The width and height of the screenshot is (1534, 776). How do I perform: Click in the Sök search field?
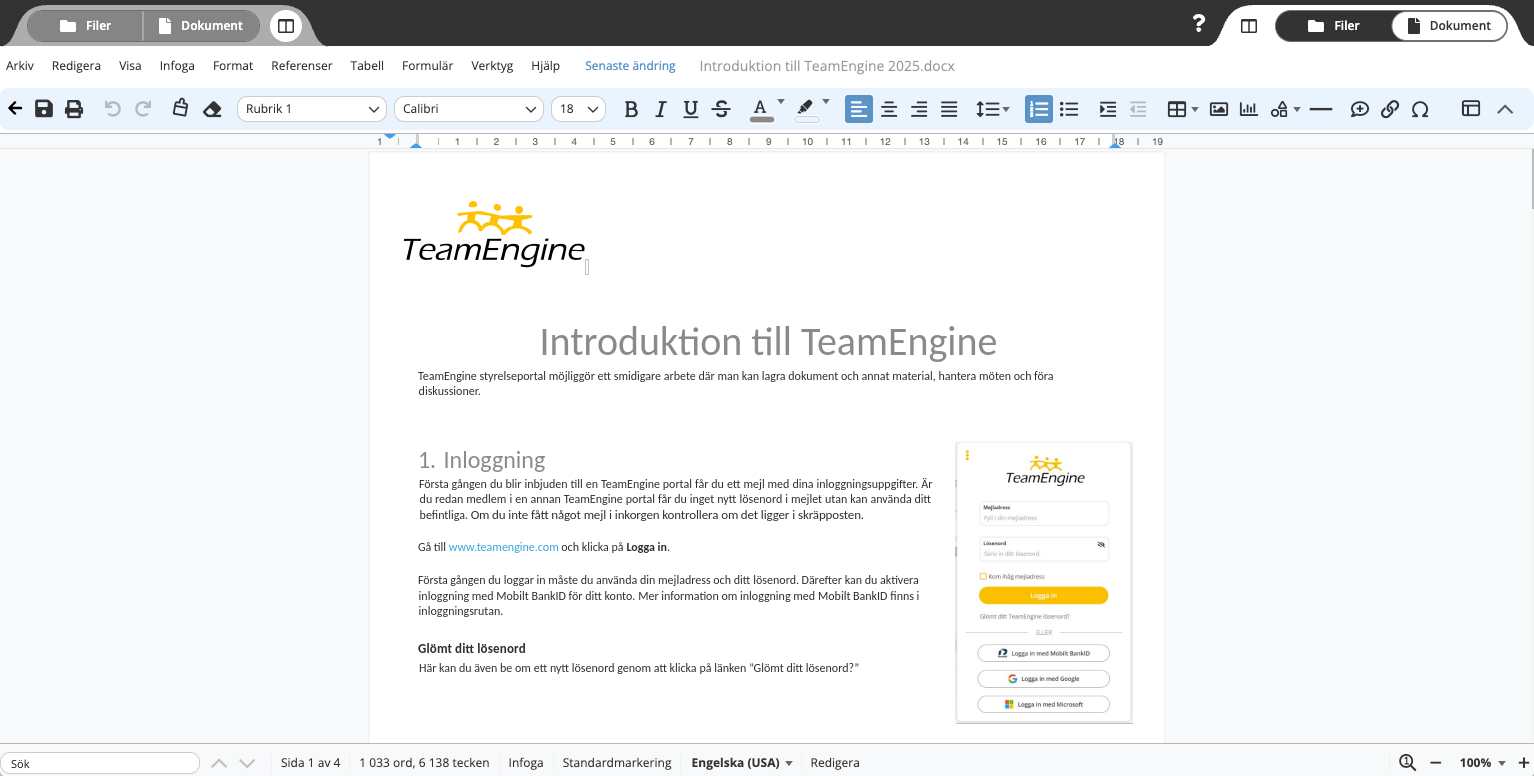(100, 763)
